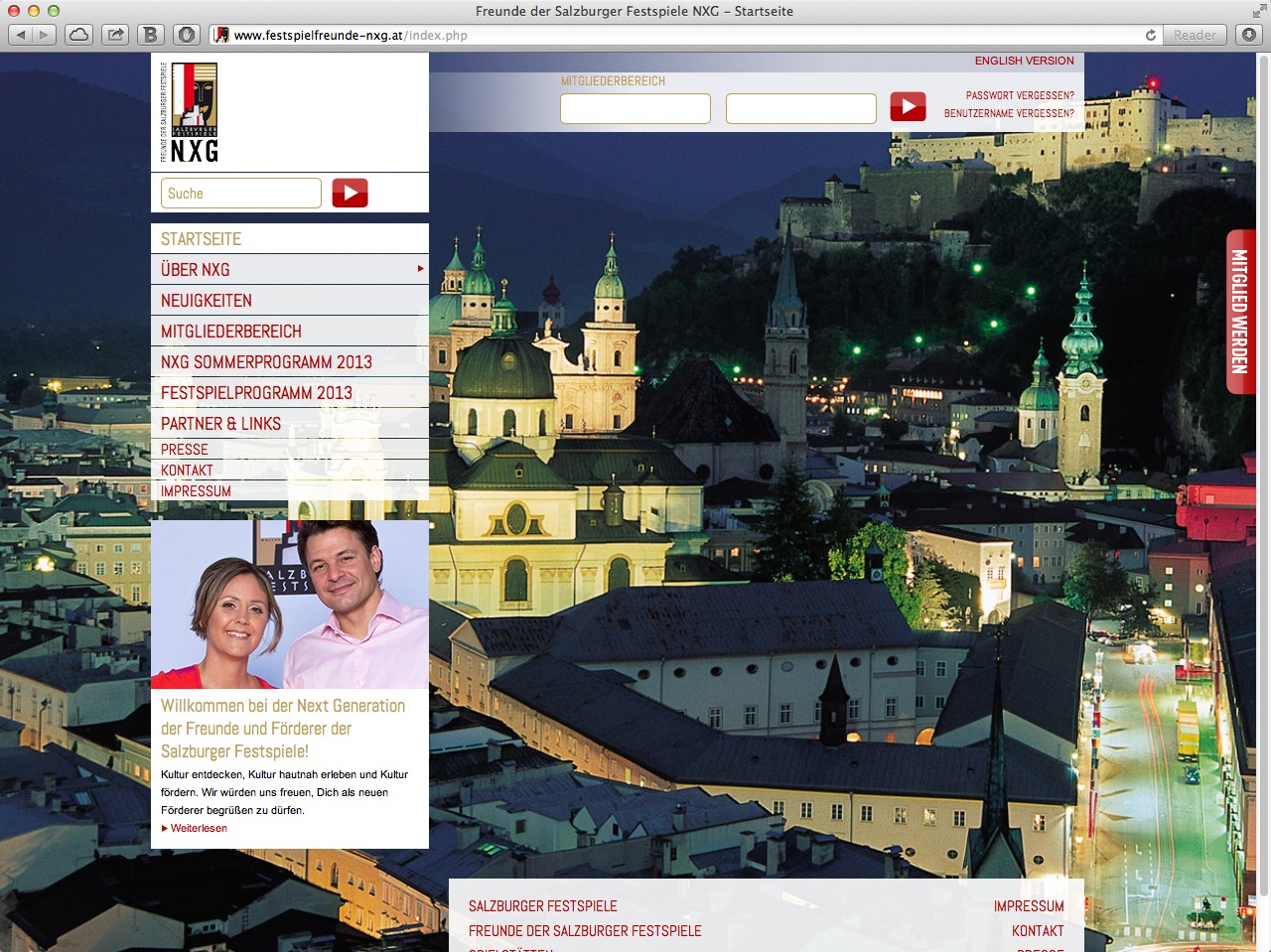Image resolution: width=1271 pixels, height=952 pixels.
Task: Click Passwort vergessen link
Action: (x=1020, y=95)
